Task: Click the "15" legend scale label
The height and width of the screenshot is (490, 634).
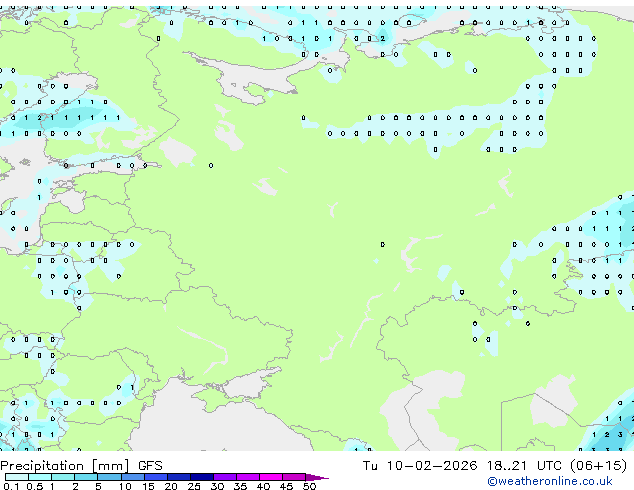Action: [148, 486]
